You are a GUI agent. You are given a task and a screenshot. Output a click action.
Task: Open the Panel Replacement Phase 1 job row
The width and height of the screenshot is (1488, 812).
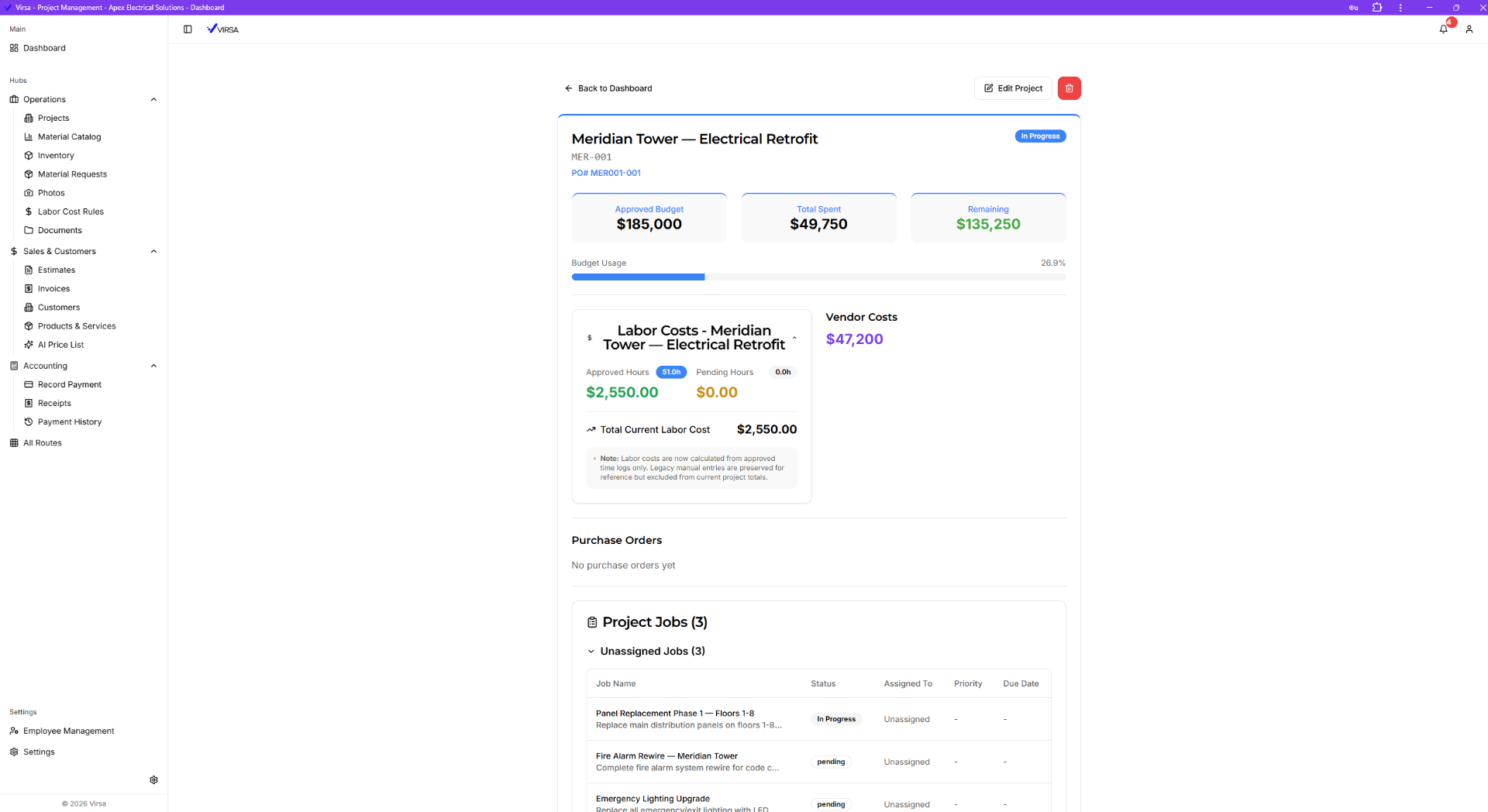coord(818,719)
